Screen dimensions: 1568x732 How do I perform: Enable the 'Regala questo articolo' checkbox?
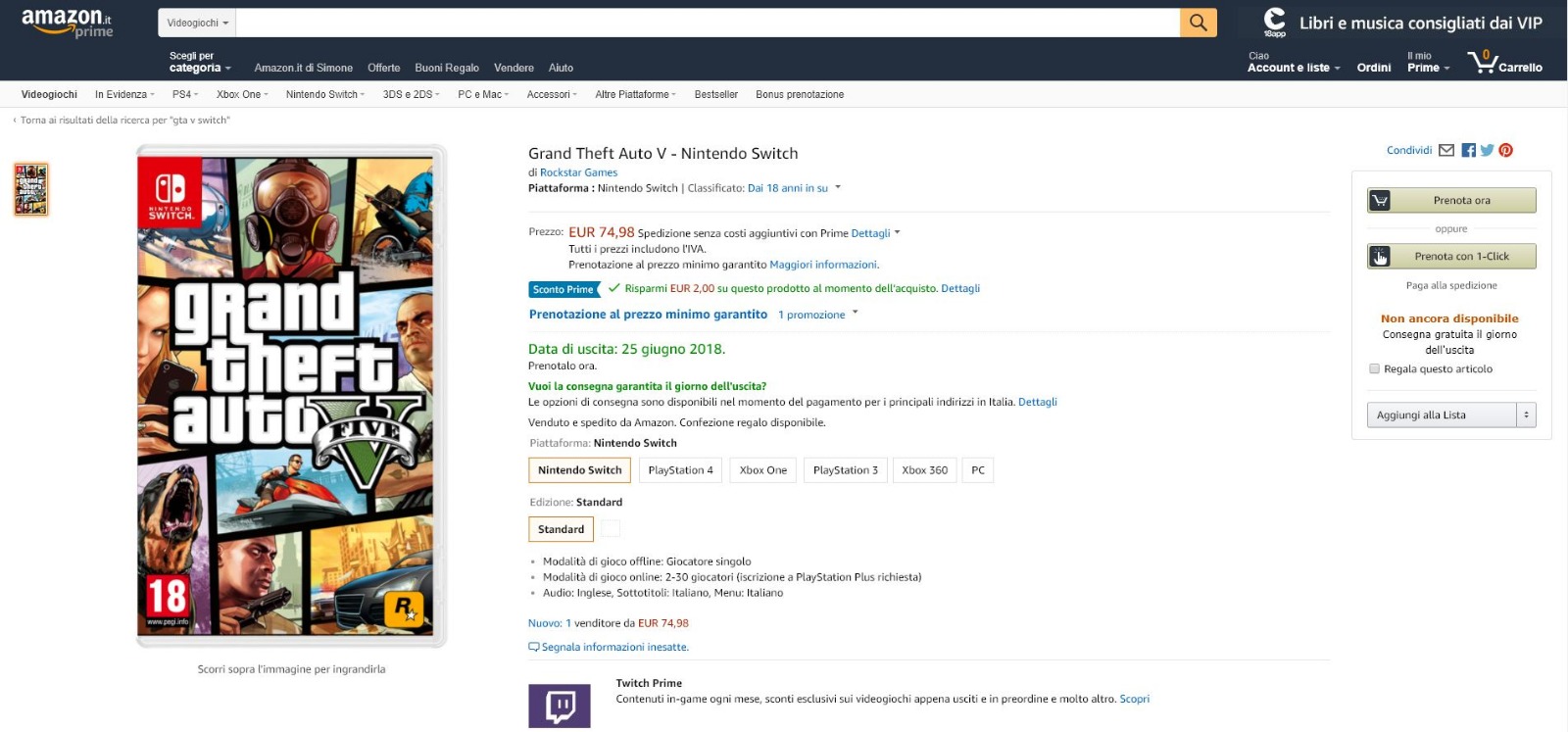1374,369
